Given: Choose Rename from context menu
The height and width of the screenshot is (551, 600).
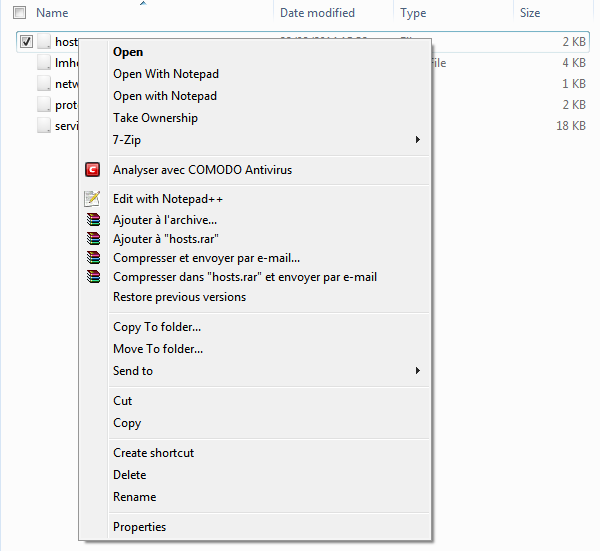Looking at the screenshot, I should pyautogui.click(x=134, y=497).
